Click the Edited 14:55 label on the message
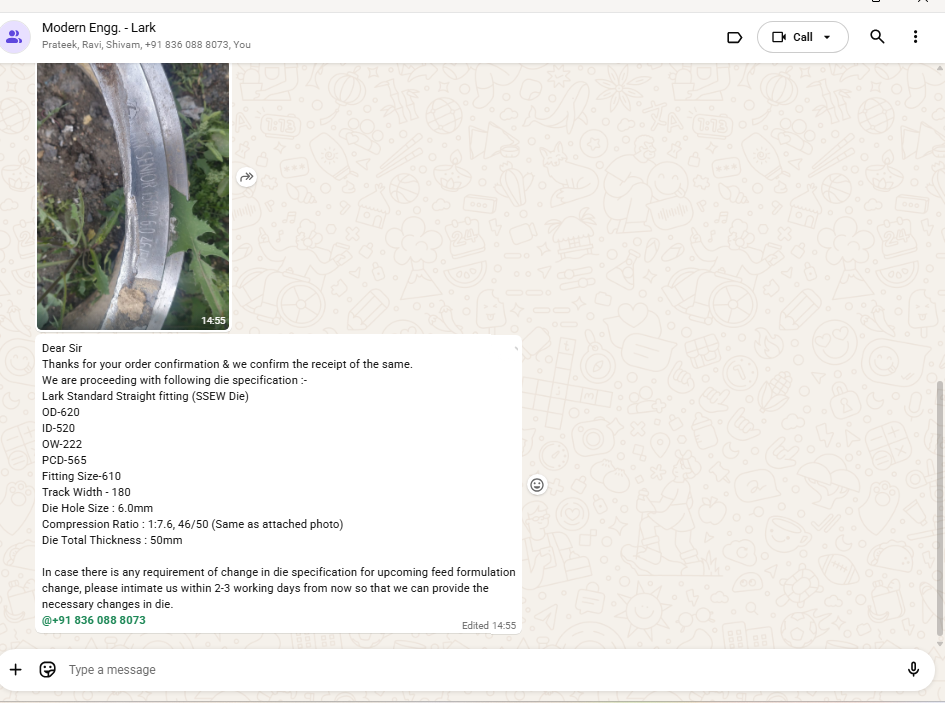Viewport: 945px width, 703px height. [488, 625]
